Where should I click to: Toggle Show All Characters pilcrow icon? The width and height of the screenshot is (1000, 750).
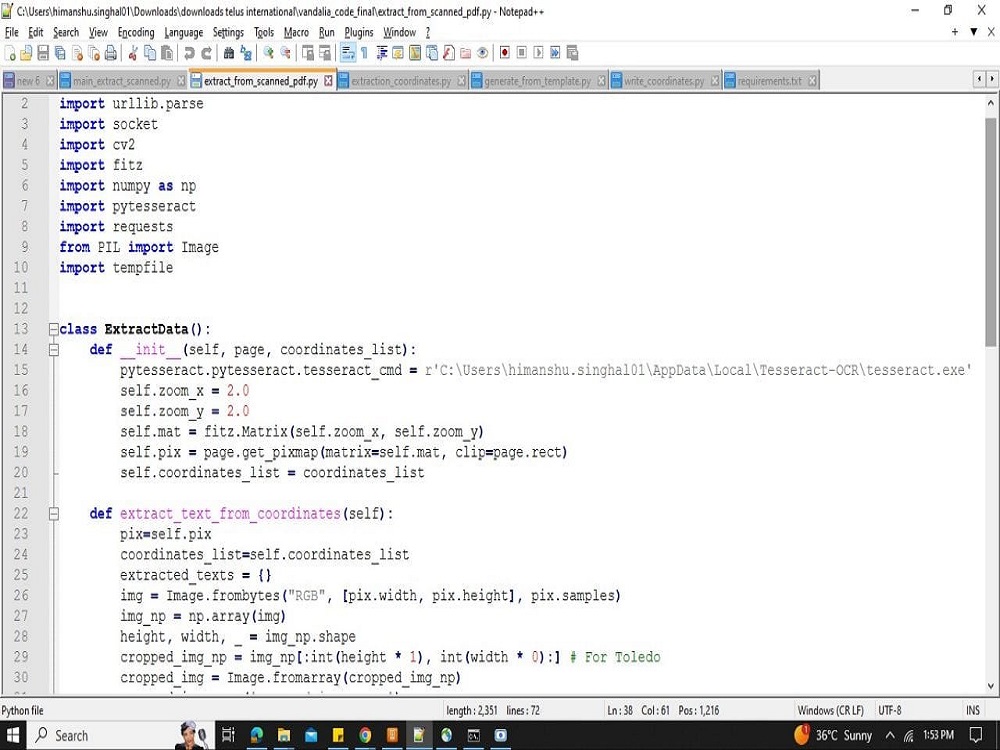364,53
